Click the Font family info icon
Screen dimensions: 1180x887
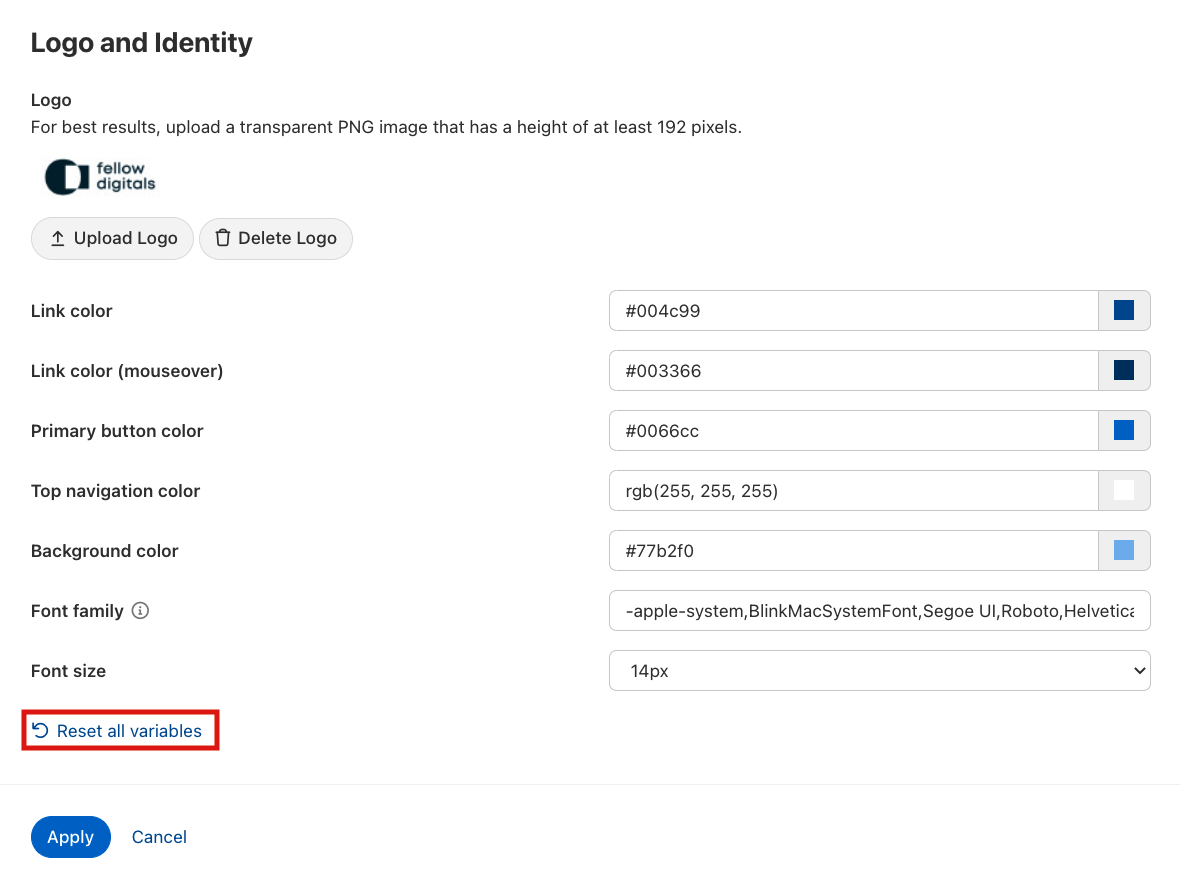pos(141,611)
